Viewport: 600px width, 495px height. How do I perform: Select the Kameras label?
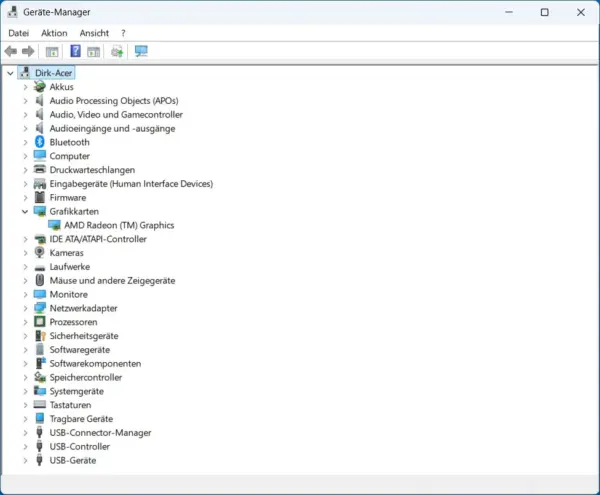(66, 252)
